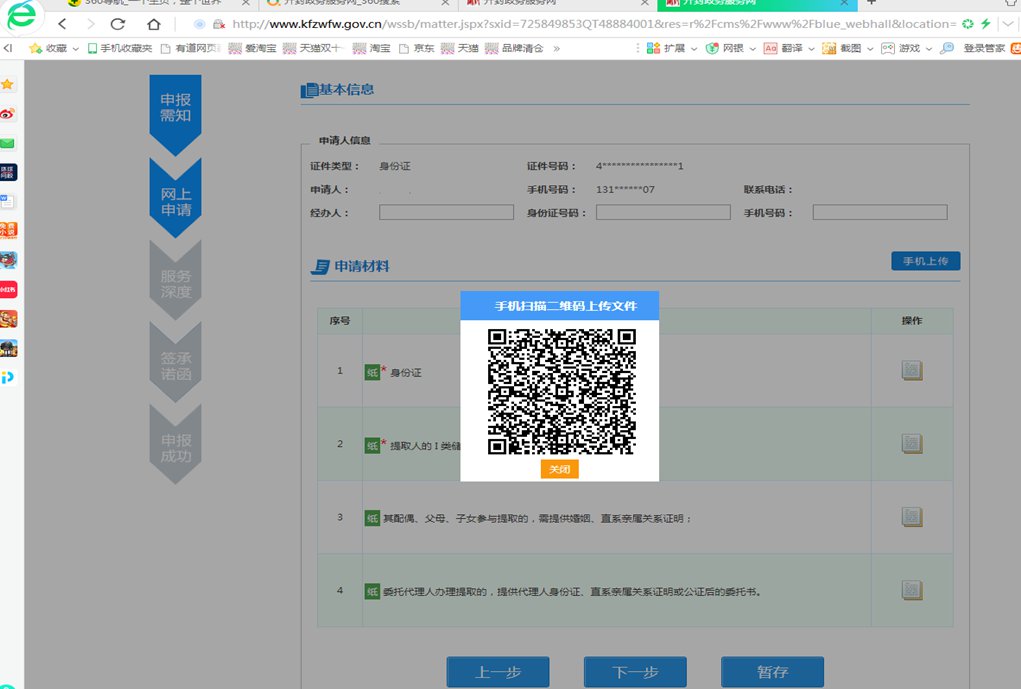Screen dimensions: 1021x689
Task: Open a new tab with plus
Action: coord(872,3)
